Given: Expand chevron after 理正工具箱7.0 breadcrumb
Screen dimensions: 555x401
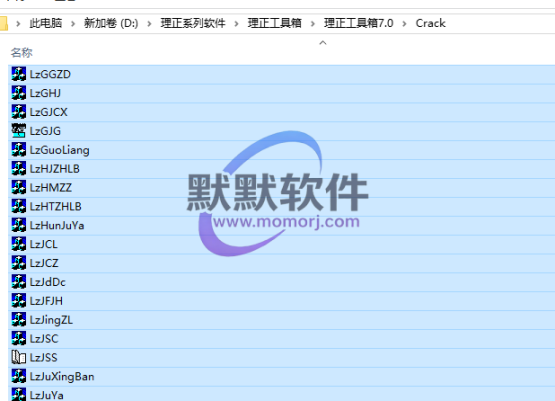Looking at the screenshot, I should pyautogui.click(x=404, y=24).
